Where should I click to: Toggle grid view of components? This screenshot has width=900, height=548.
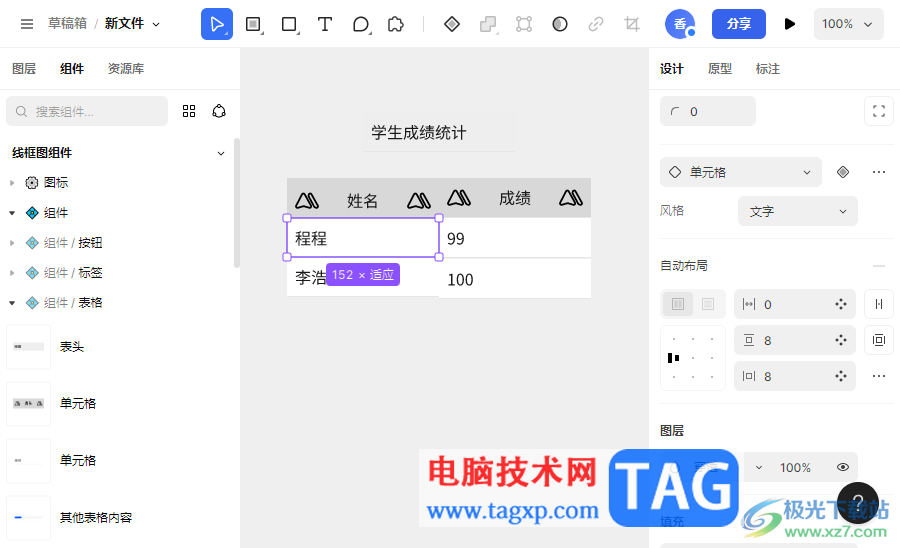tap(189, 111)
